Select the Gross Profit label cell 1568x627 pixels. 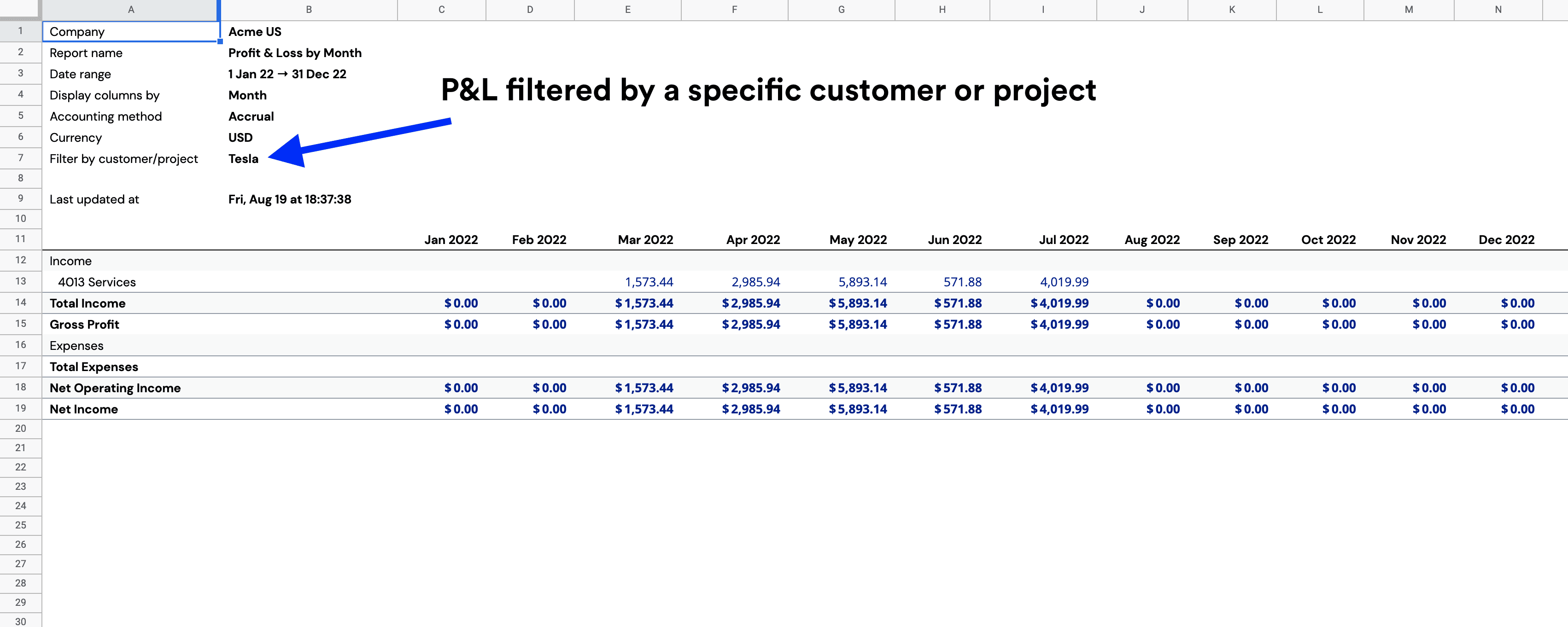(x=85, y=324)
